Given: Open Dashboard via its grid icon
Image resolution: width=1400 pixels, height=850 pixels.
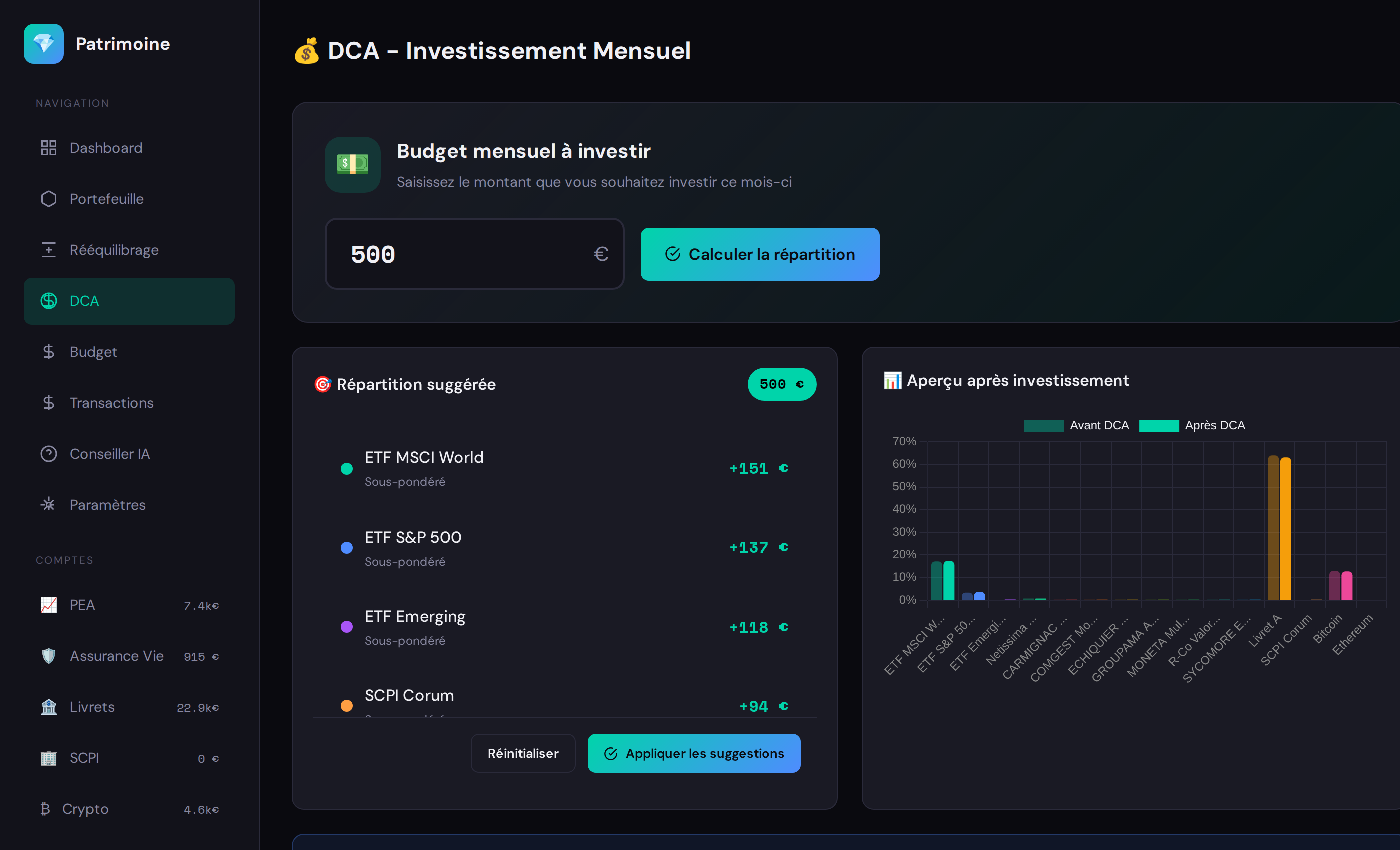Looking at the screenshot, I should [49, 148].
